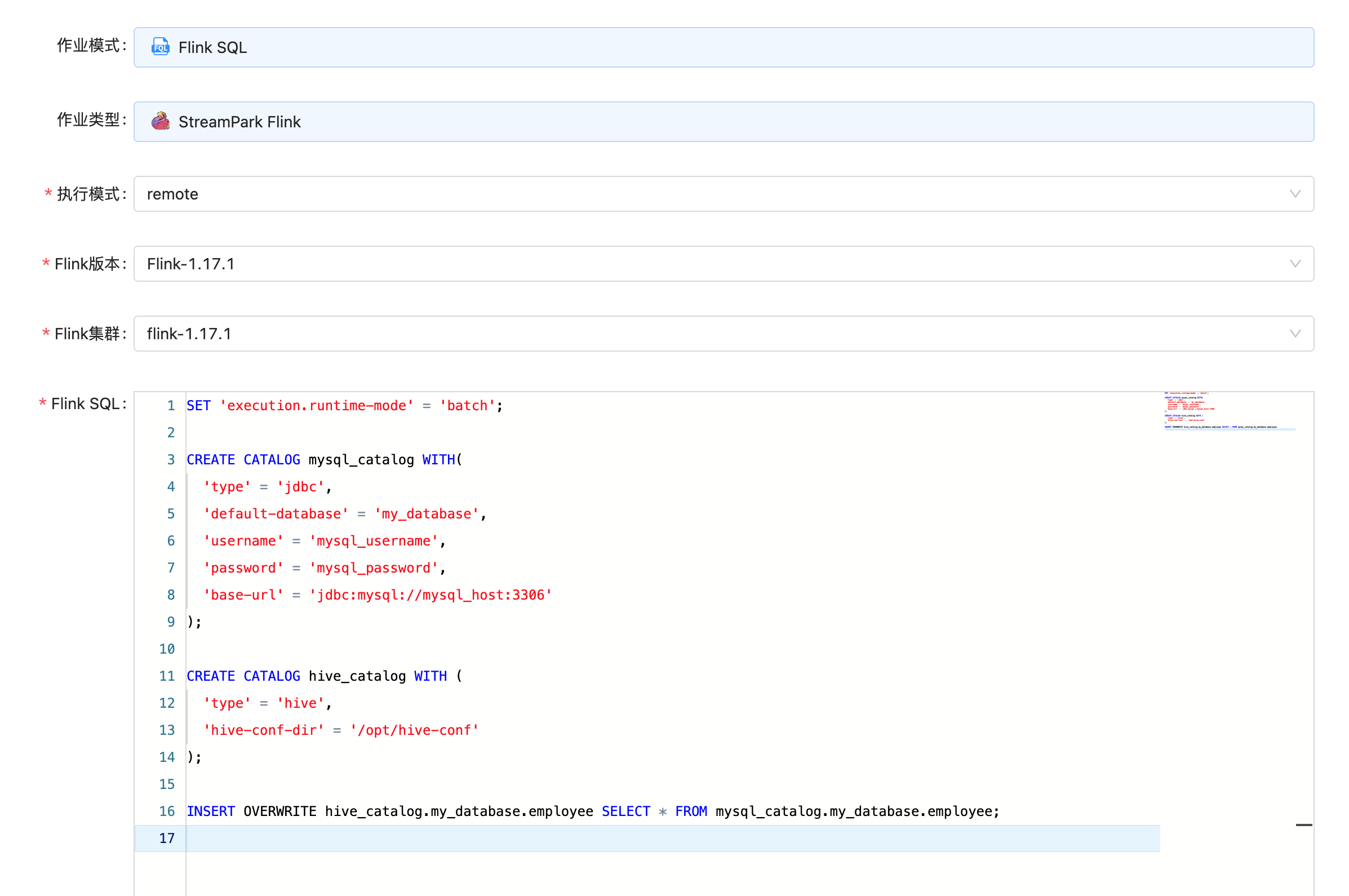Viewport: 1349px width, 896px height.
Task: Click CREATE CATALOG hive_catalog line
Action: click(324, 676)
